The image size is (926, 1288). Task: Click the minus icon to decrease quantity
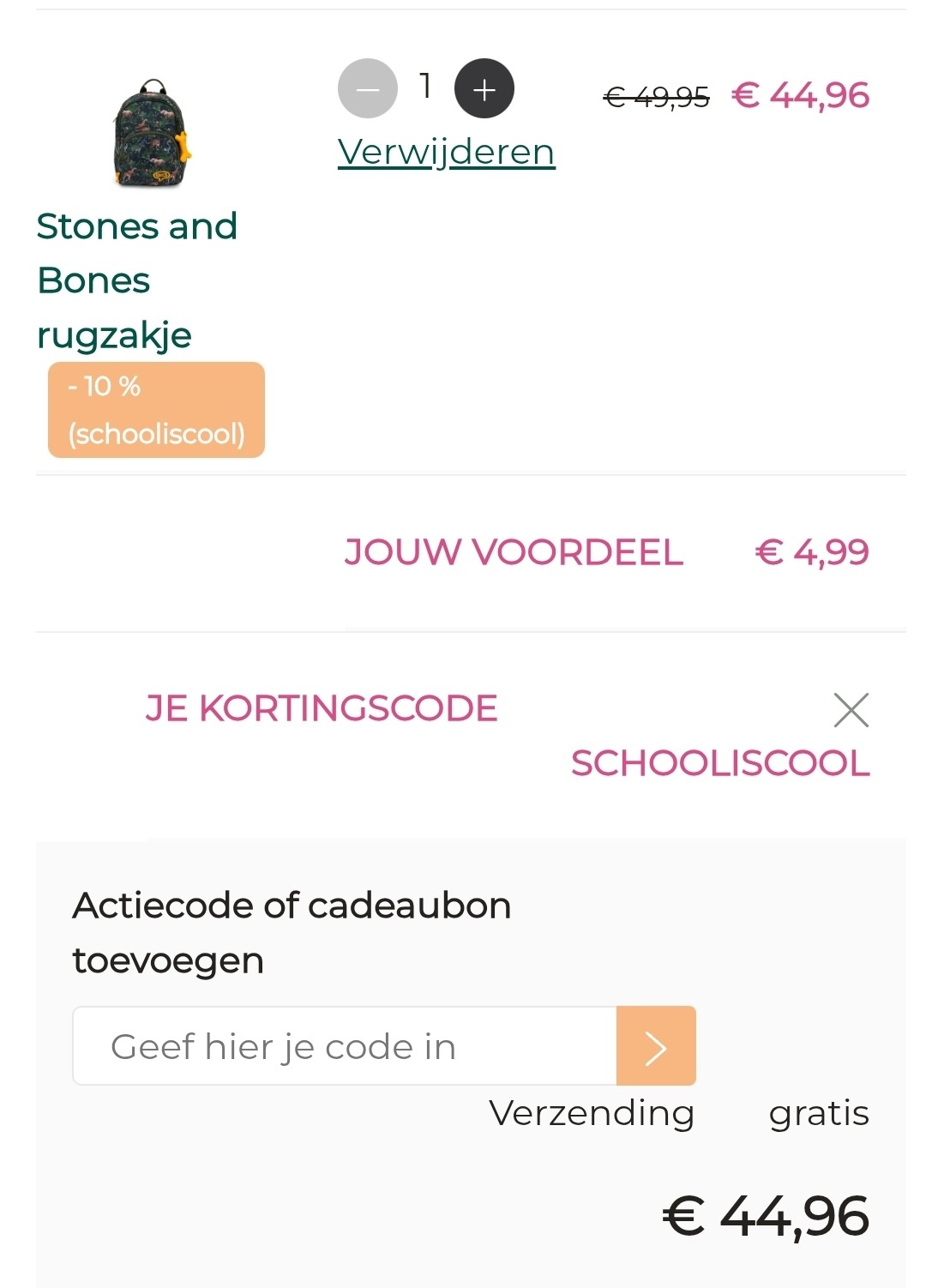click(x=368, y=89)
